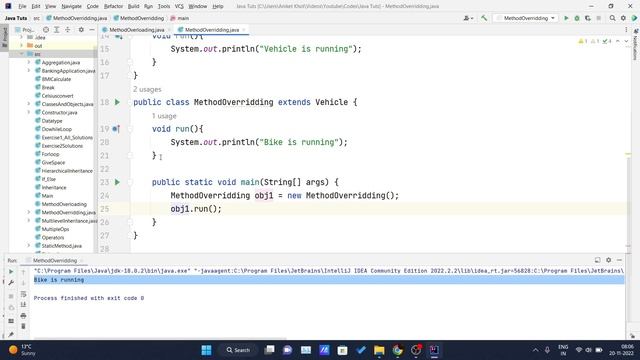Viewport: 640px width, 360px height.
Task: Start the Debug session from toolbar
Action: pos(577,18)
